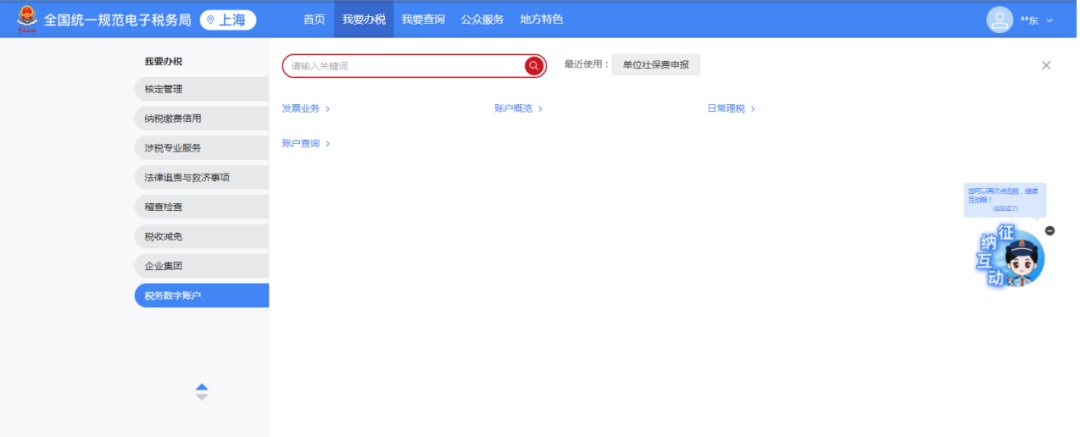Image resolution: width=1080 pixels, height=437 pixels.
Task: Close the menu panel with X
Action: pyautogui.click(x=1046, y=66)
